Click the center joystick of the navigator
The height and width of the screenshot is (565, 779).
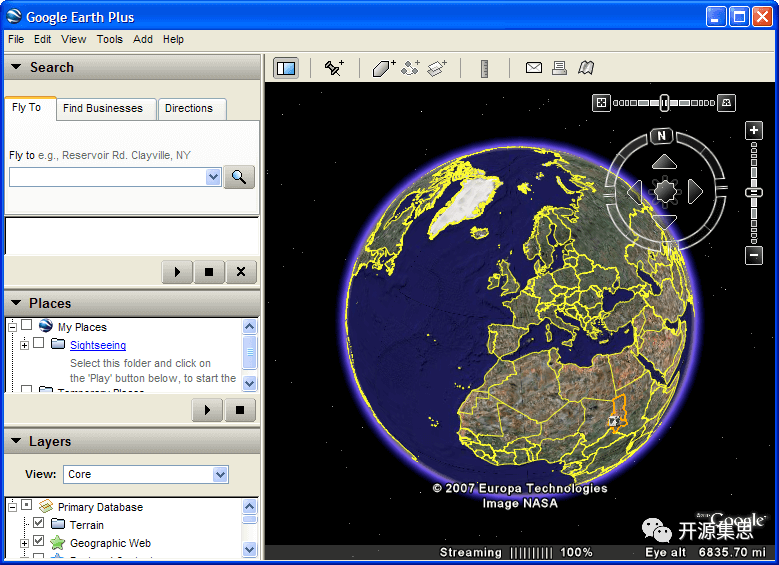665,191
